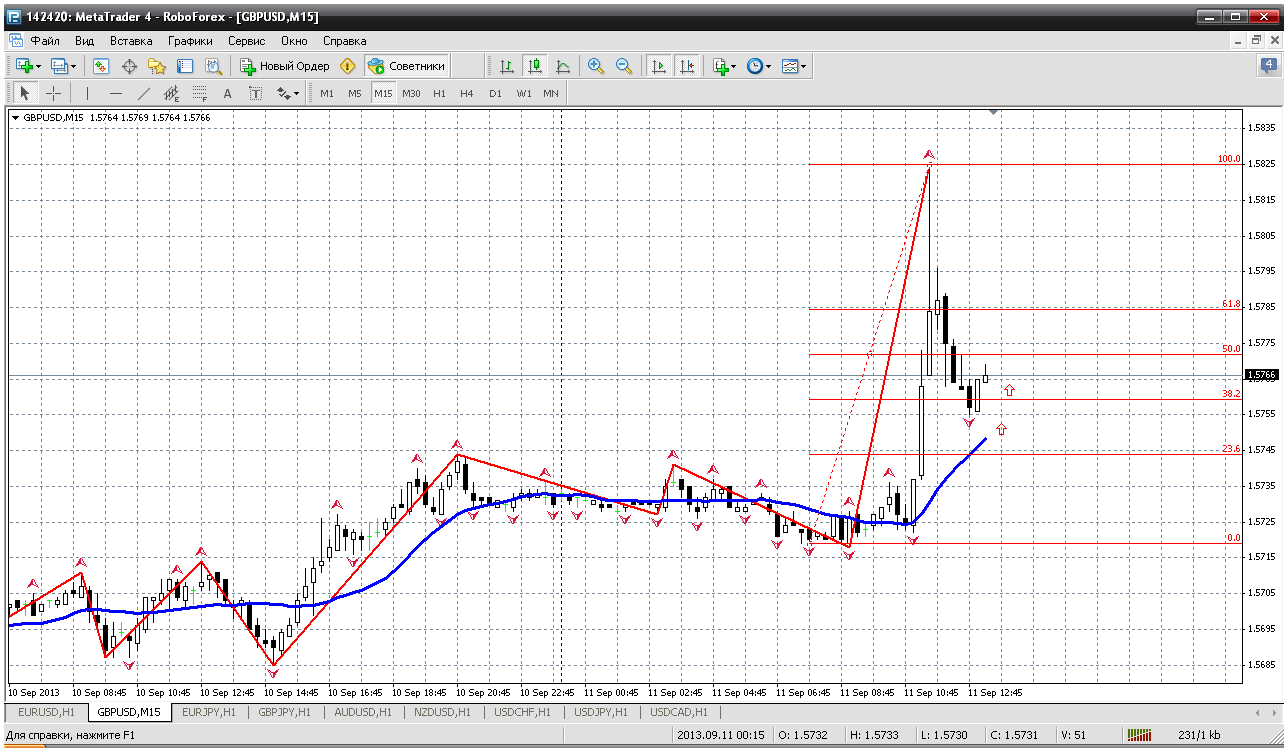Open the Вставка menu

click(131, 41)
